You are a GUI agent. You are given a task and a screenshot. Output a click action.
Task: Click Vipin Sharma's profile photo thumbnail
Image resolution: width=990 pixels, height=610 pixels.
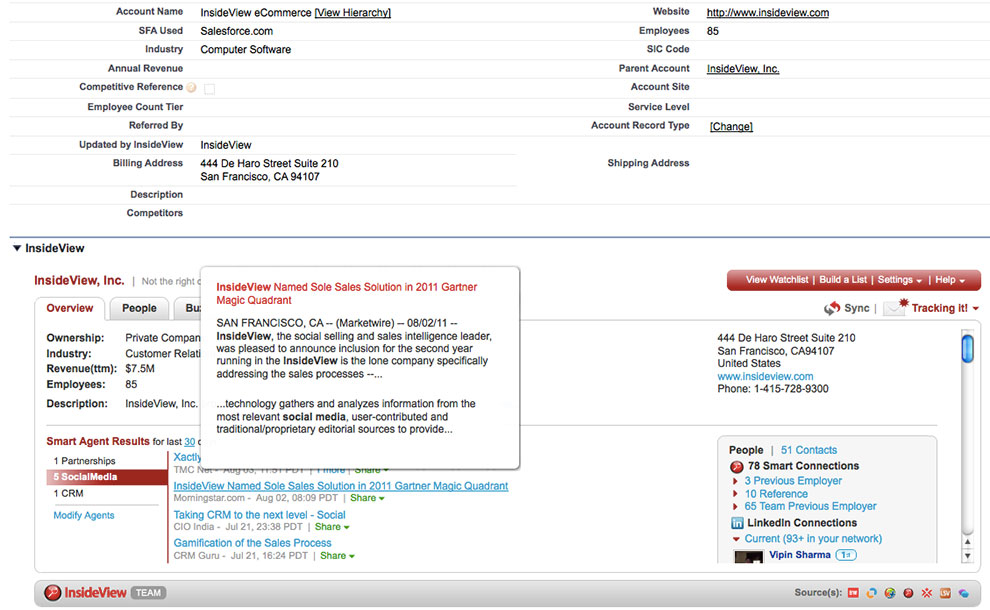(748, 556)
